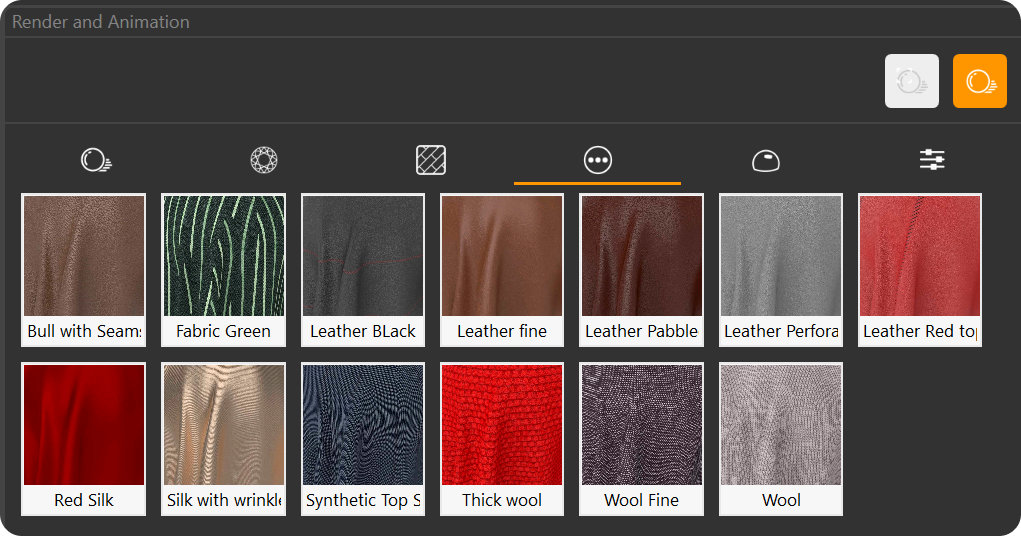Open the sliders settings tab icon
1021x536 pixels.
pyautogui.click(x=932, y=160)
